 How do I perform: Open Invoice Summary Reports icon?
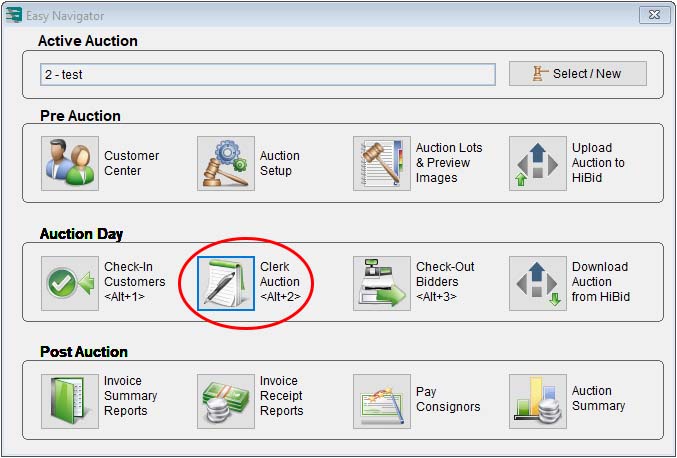point(70,401)
